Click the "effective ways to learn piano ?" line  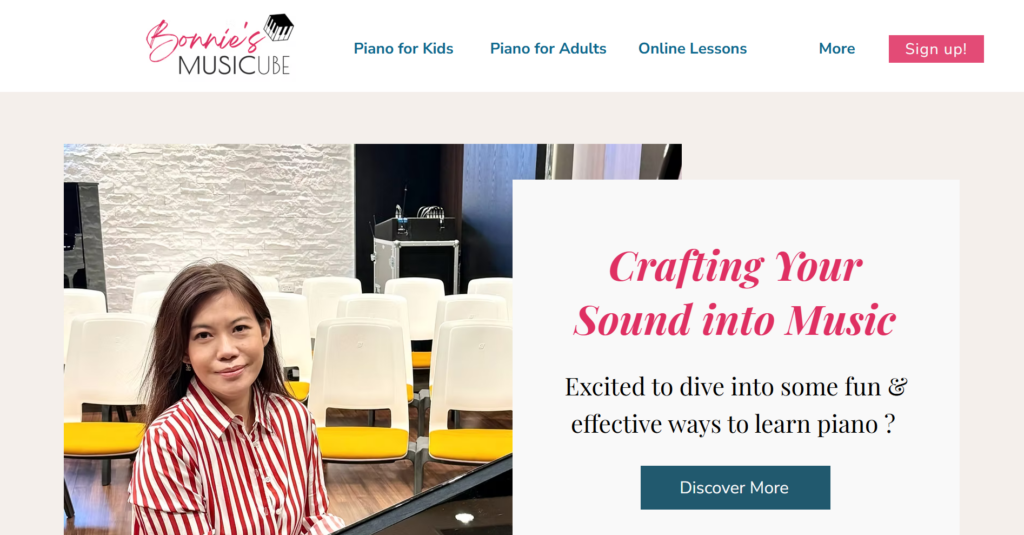tap(733, 425)
